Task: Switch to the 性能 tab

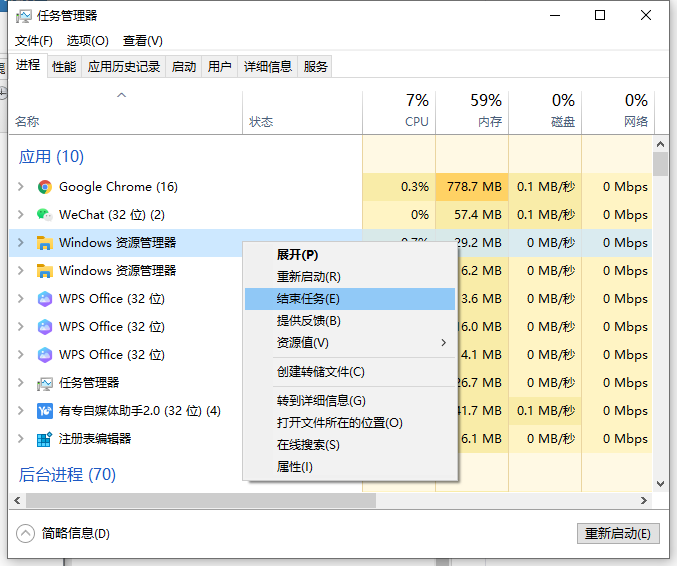Action: (63, 67)
